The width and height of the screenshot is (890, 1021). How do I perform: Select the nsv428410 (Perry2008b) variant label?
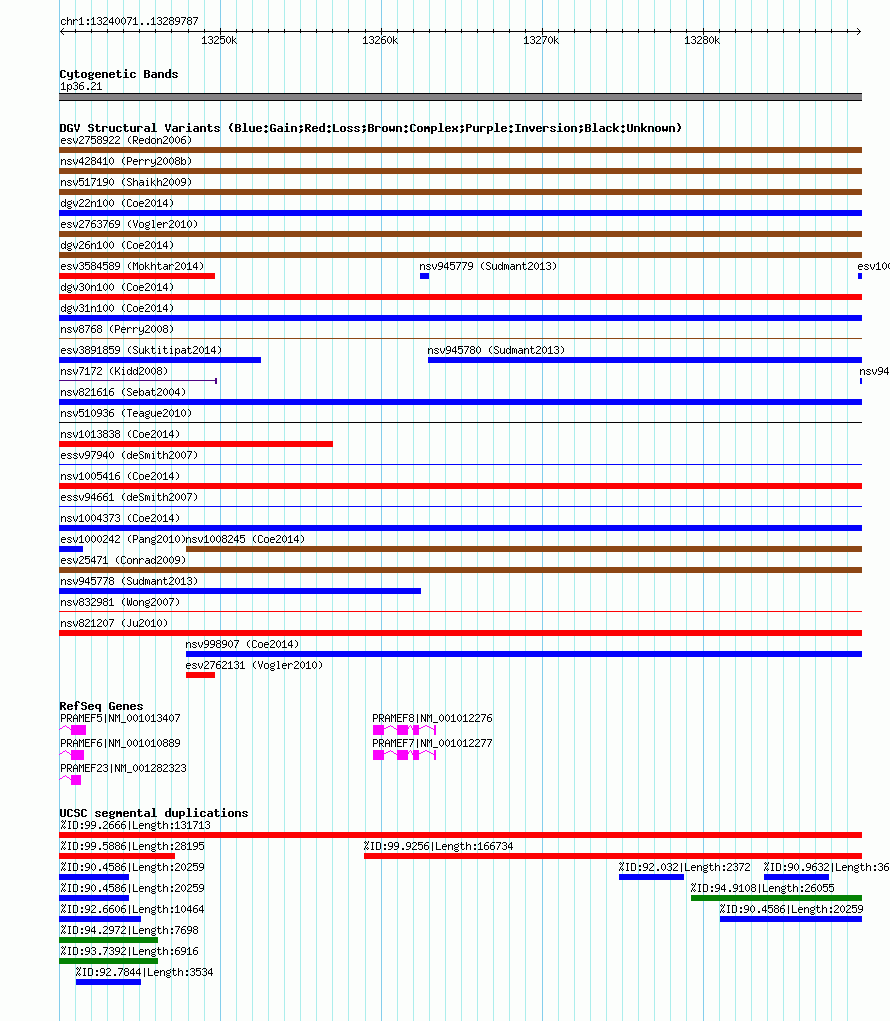point(126,161)
